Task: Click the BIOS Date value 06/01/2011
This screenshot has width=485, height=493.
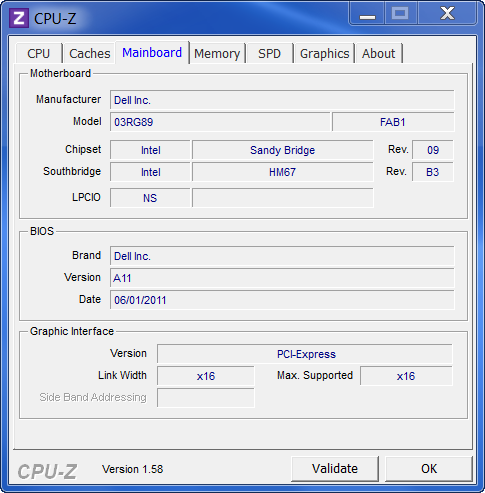Action: pyautogui.click(x=282, y=300)
